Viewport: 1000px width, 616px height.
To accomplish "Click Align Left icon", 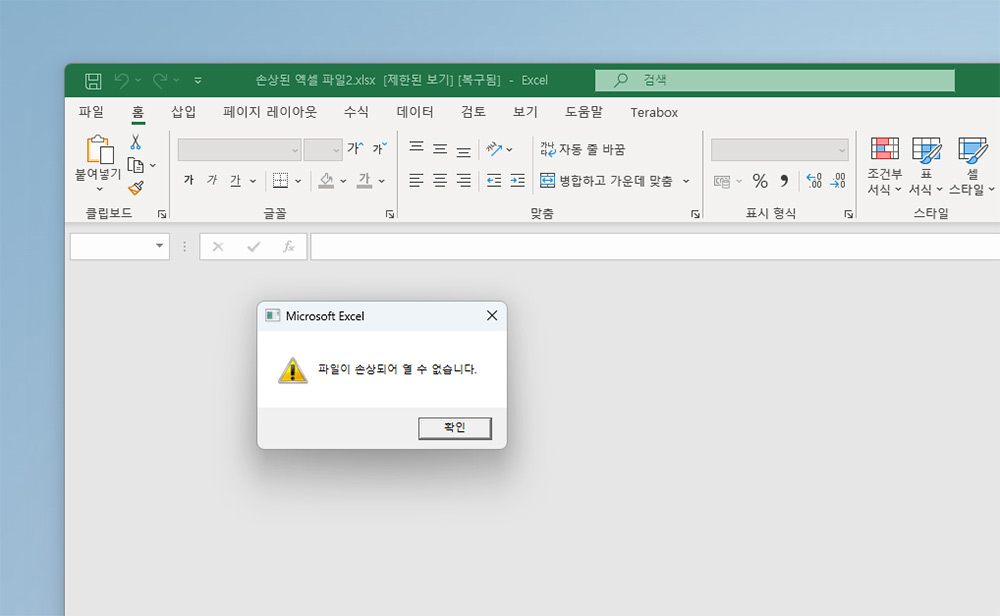I will pos(416,180).
